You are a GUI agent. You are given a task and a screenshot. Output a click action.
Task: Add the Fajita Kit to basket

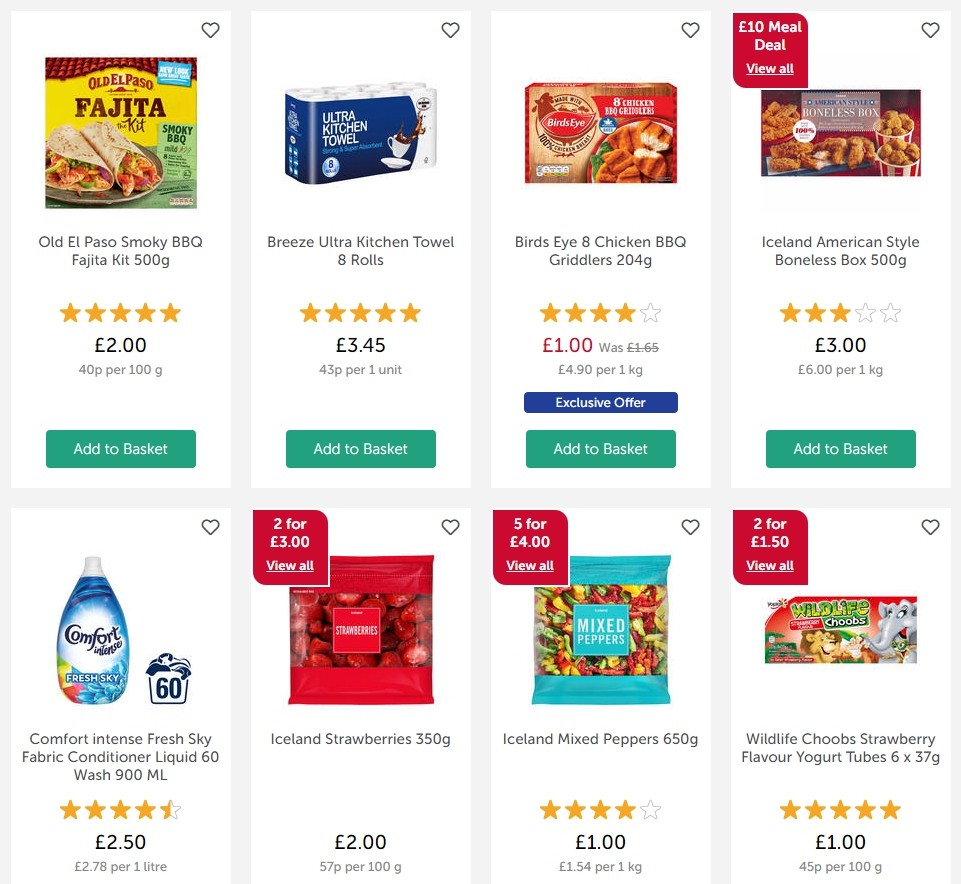point(120,449)
